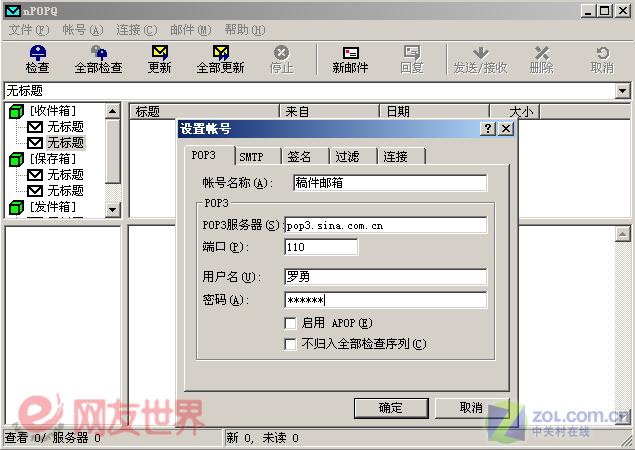Sort by the 日期 column header

tap(434, 111)
